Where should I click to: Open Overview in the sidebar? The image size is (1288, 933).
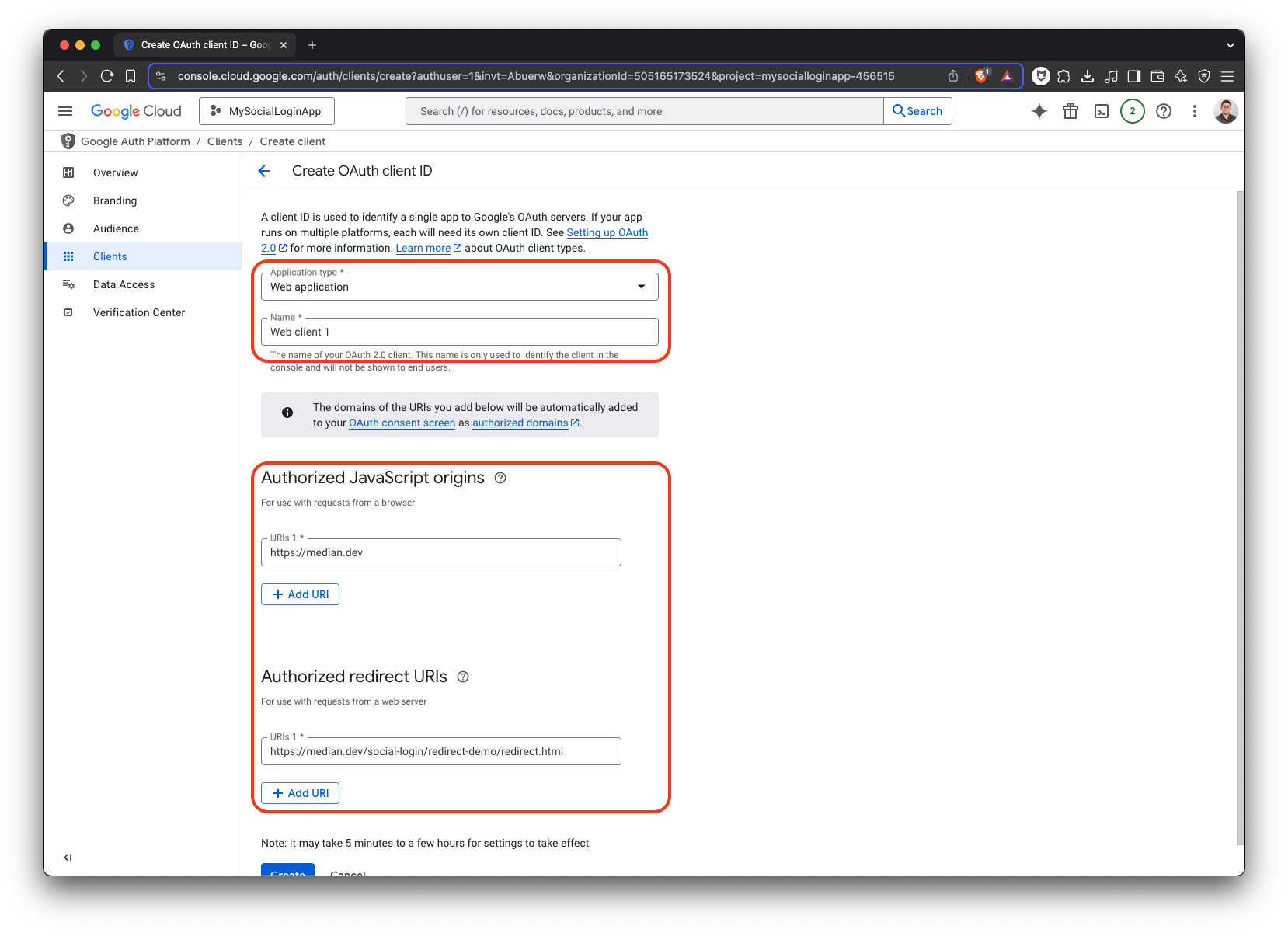143,172
